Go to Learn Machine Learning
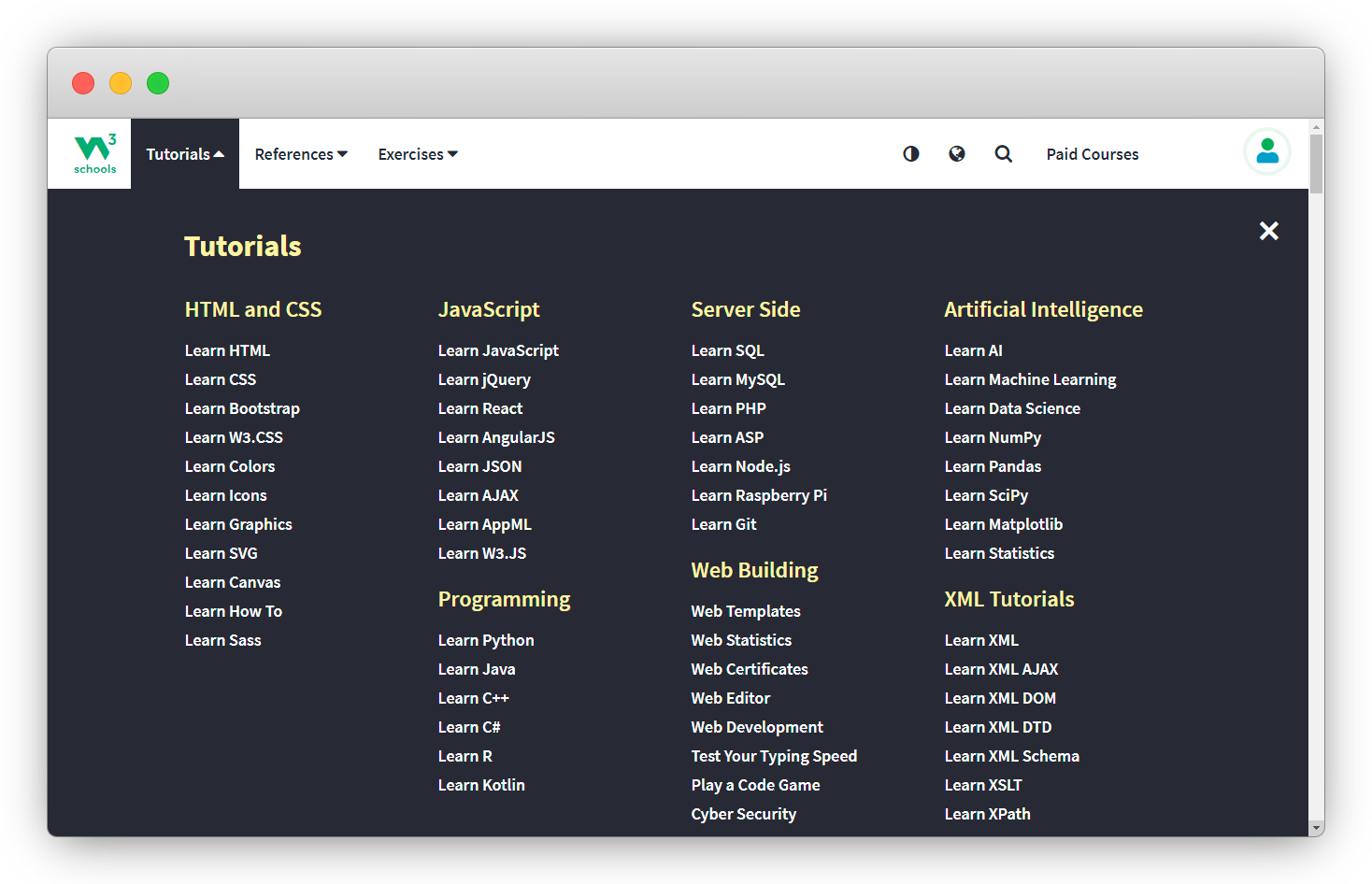Image resolution: width=1372 pixels, height=884 pixels. 1030,379
